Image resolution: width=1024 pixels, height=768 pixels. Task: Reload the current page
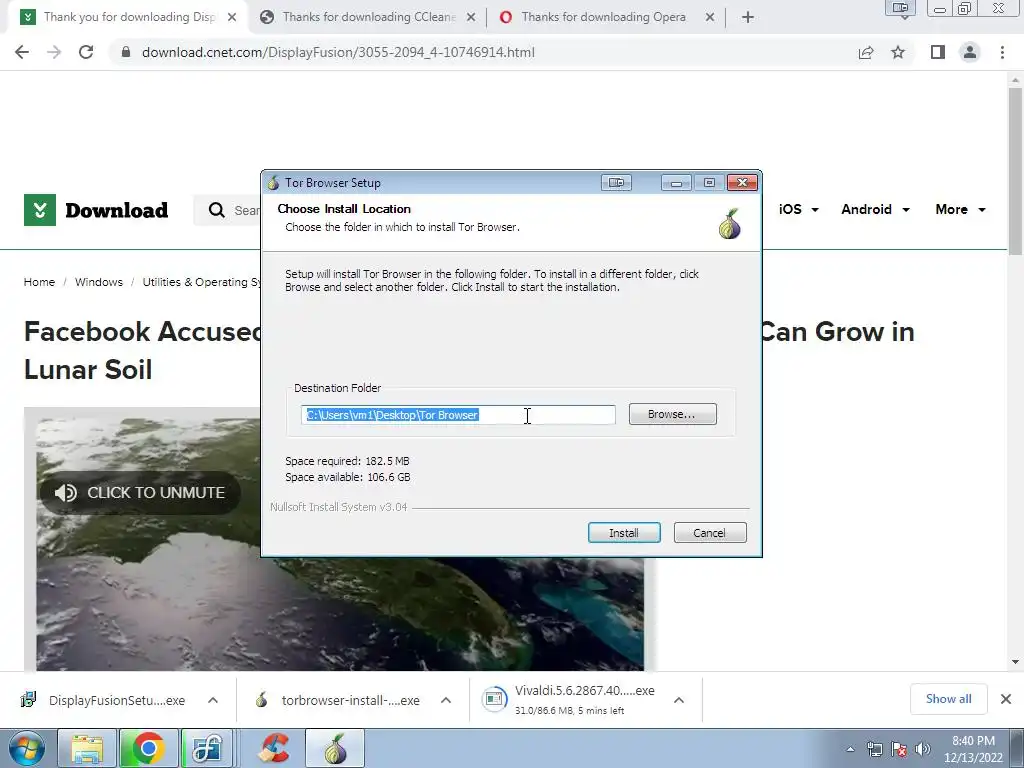86,52
